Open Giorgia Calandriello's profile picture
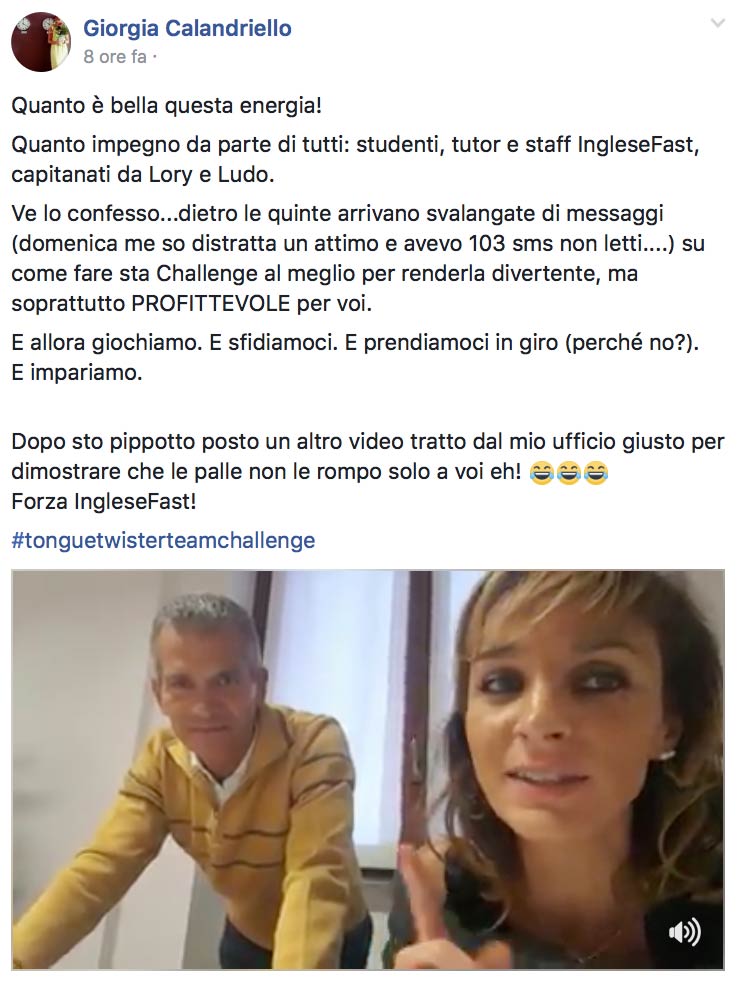Image resolution: width=737 pixels, height=984 pixels. (x=41, y=42)
